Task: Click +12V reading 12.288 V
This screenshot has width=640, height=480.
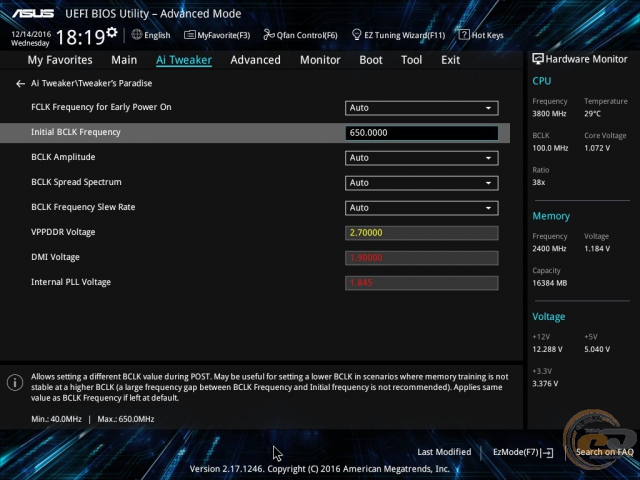Action: (x=547, y=349)
